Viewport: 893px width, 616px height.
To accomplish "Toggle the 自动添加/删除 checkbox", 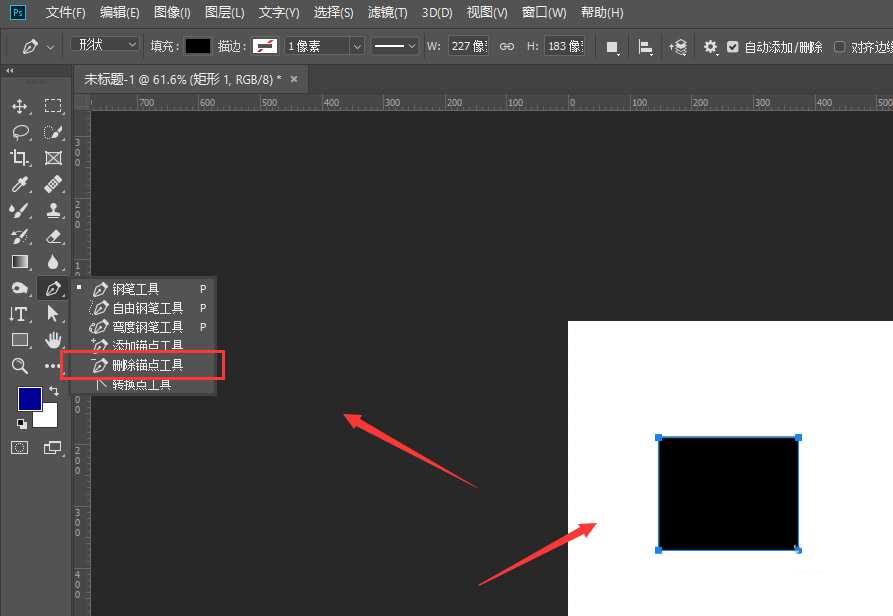I will tap(733, 47).
